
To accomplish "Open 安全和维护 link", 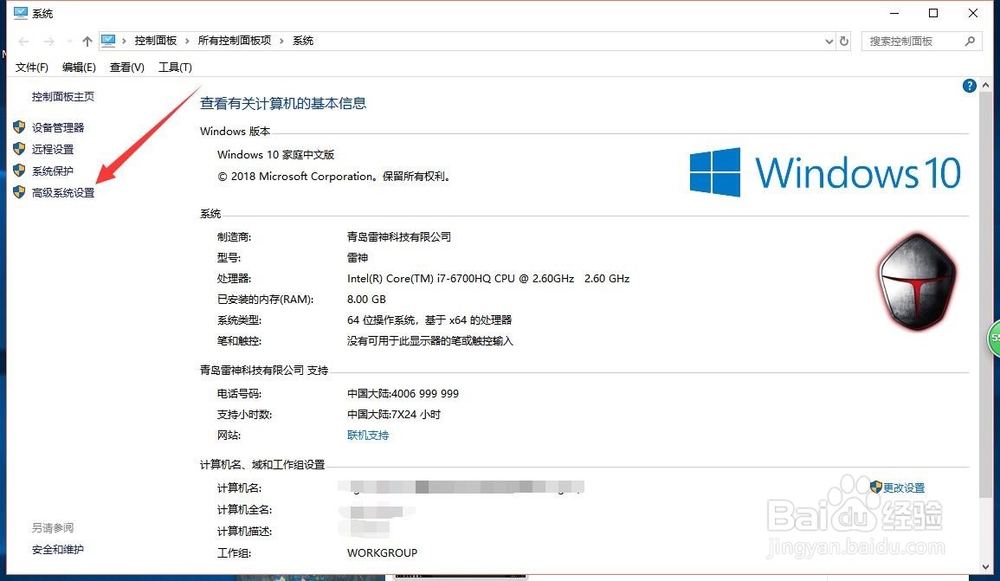I will tap(58, 549).
